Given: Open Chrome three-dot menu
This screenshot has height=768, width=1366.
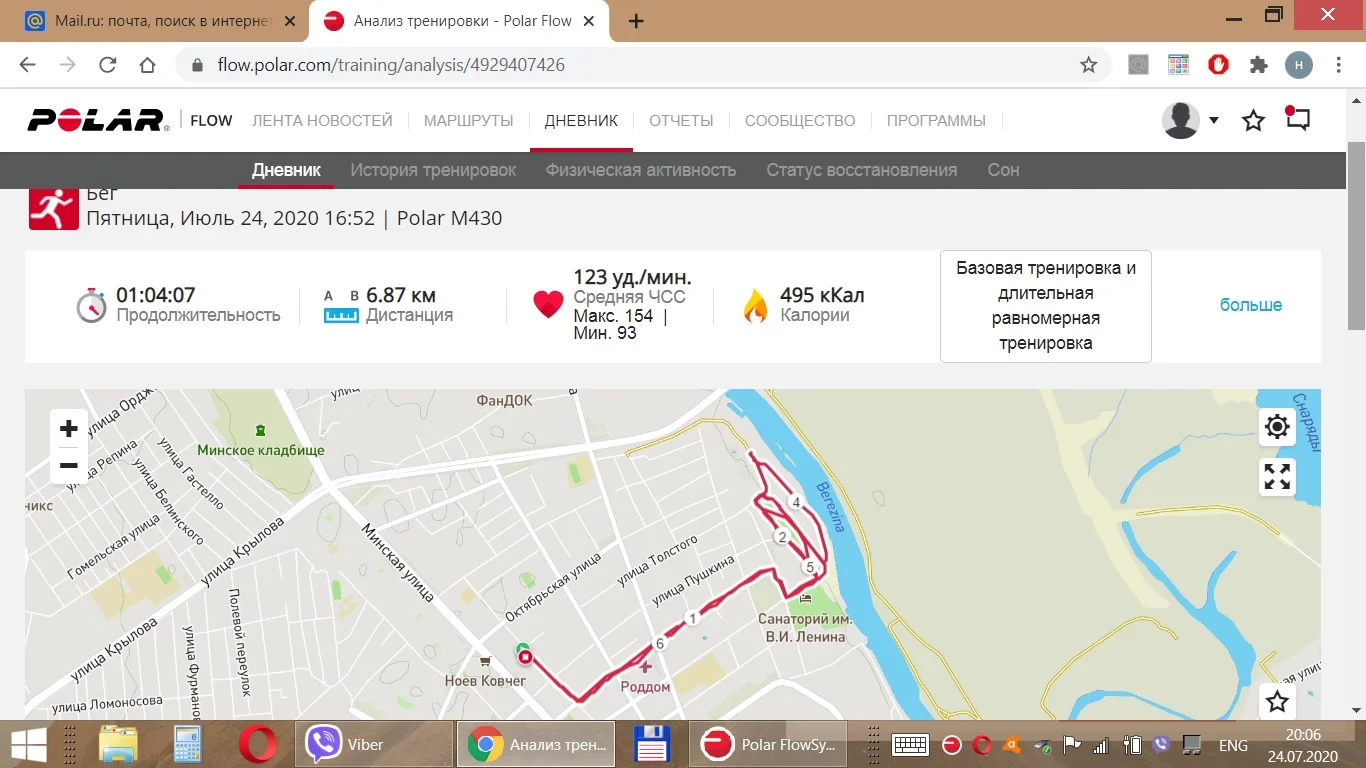Looking at the screenshot, I should [1339, 65].
